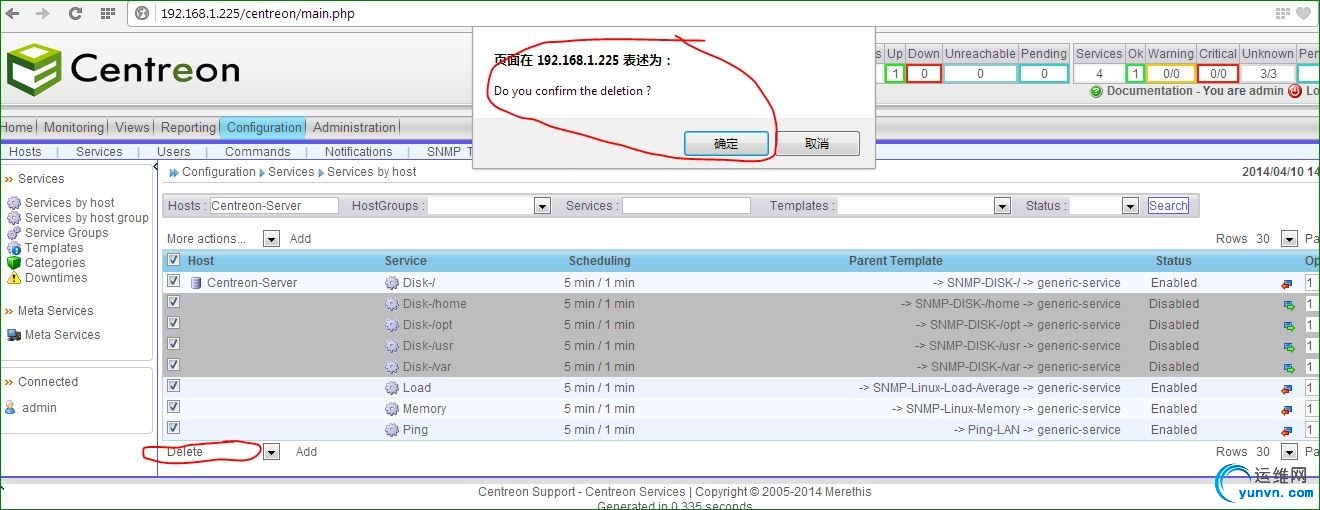Click the Search button
1320x510 pixels.
click(x=1168, y=206)
